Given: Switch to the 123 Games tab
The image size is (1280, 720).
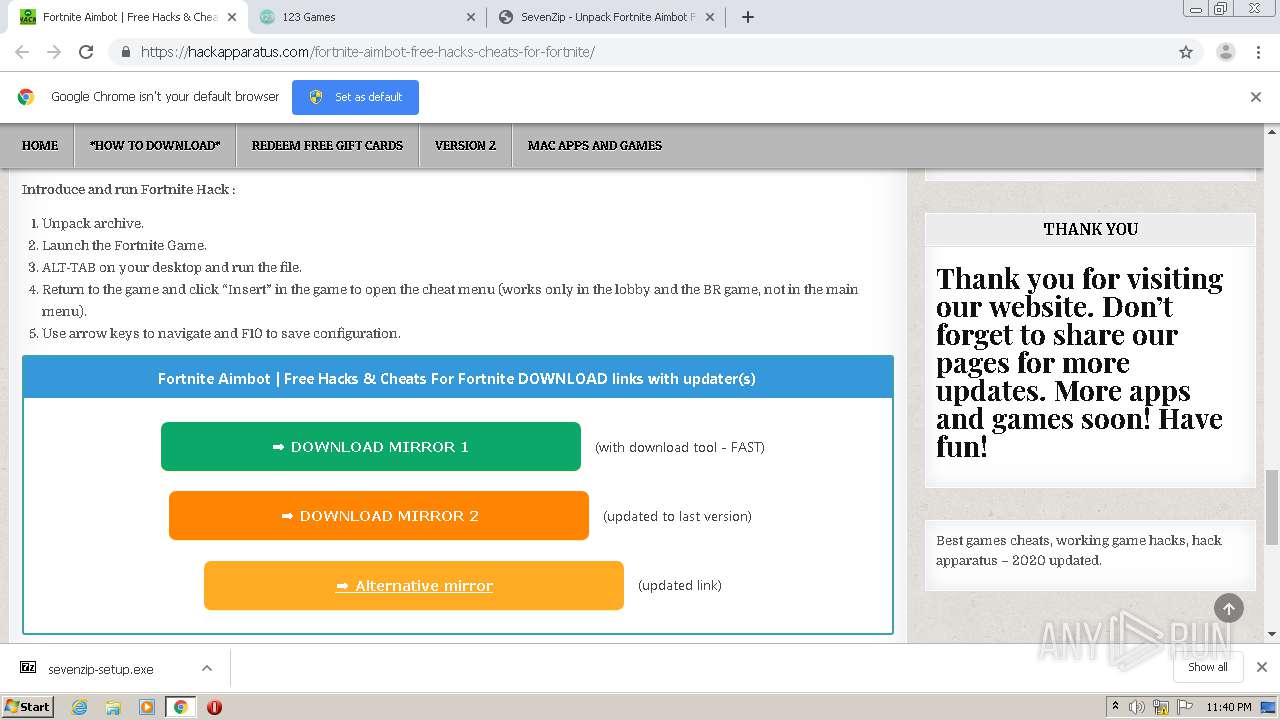Looking at the screenshot, I should coord(367,17).
